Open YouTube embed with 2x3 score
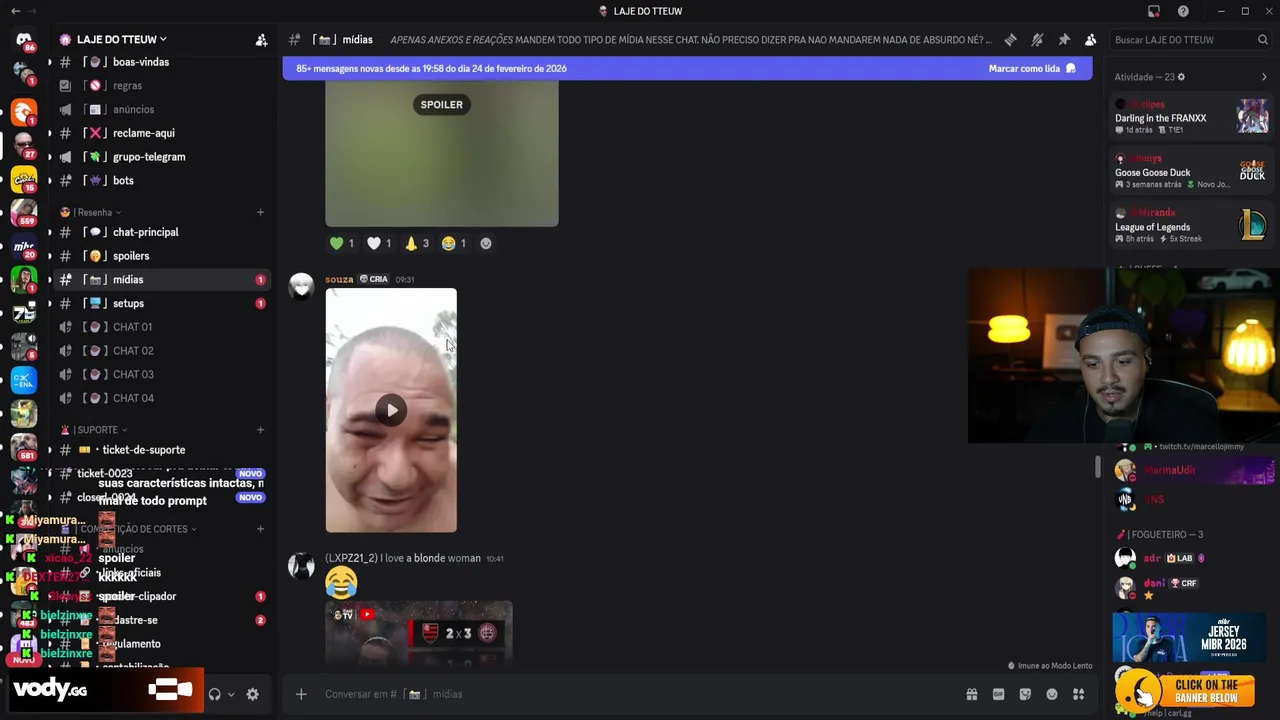This screenshot has width=1280, height=720. (419, 631)
